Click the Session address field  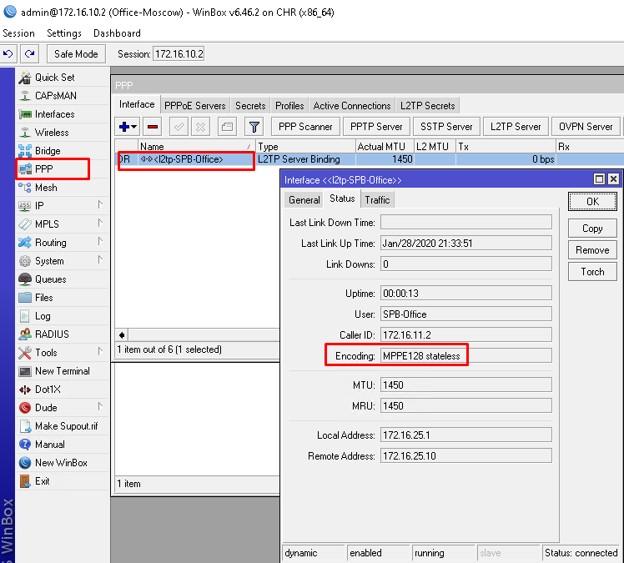(x=179, y=54)
